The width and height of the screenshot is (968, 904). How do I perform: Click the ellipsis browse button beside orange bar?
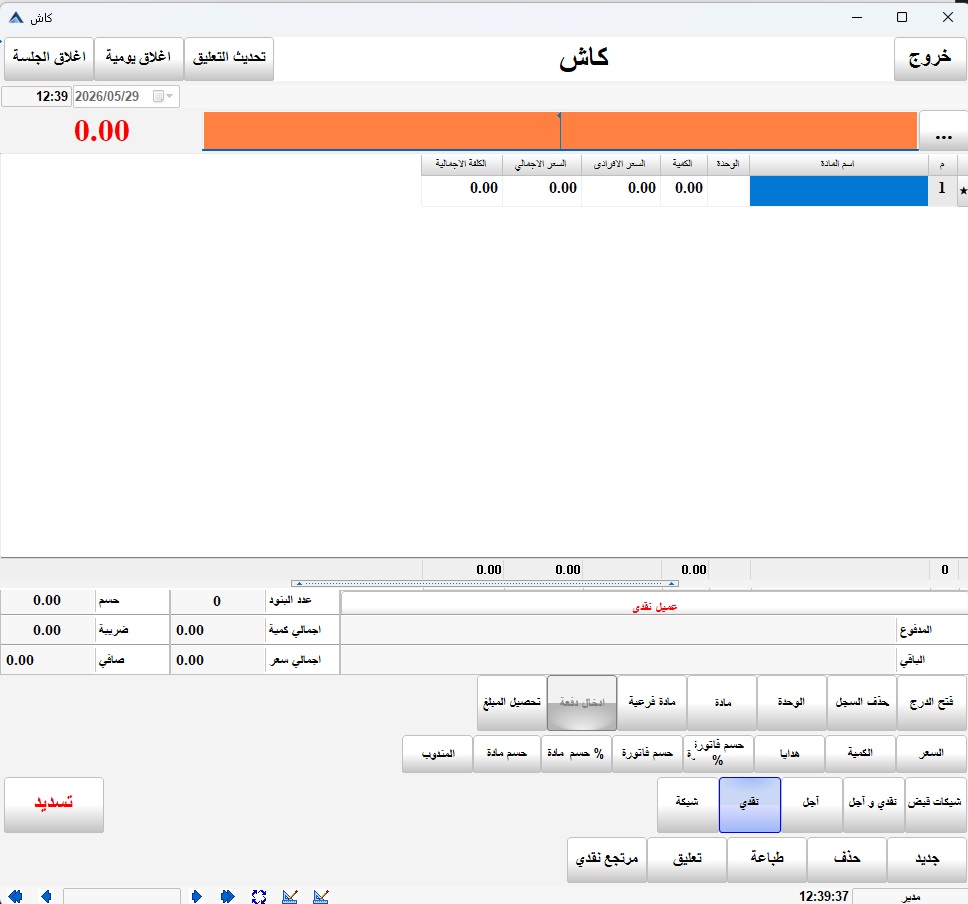pos(943,131)
